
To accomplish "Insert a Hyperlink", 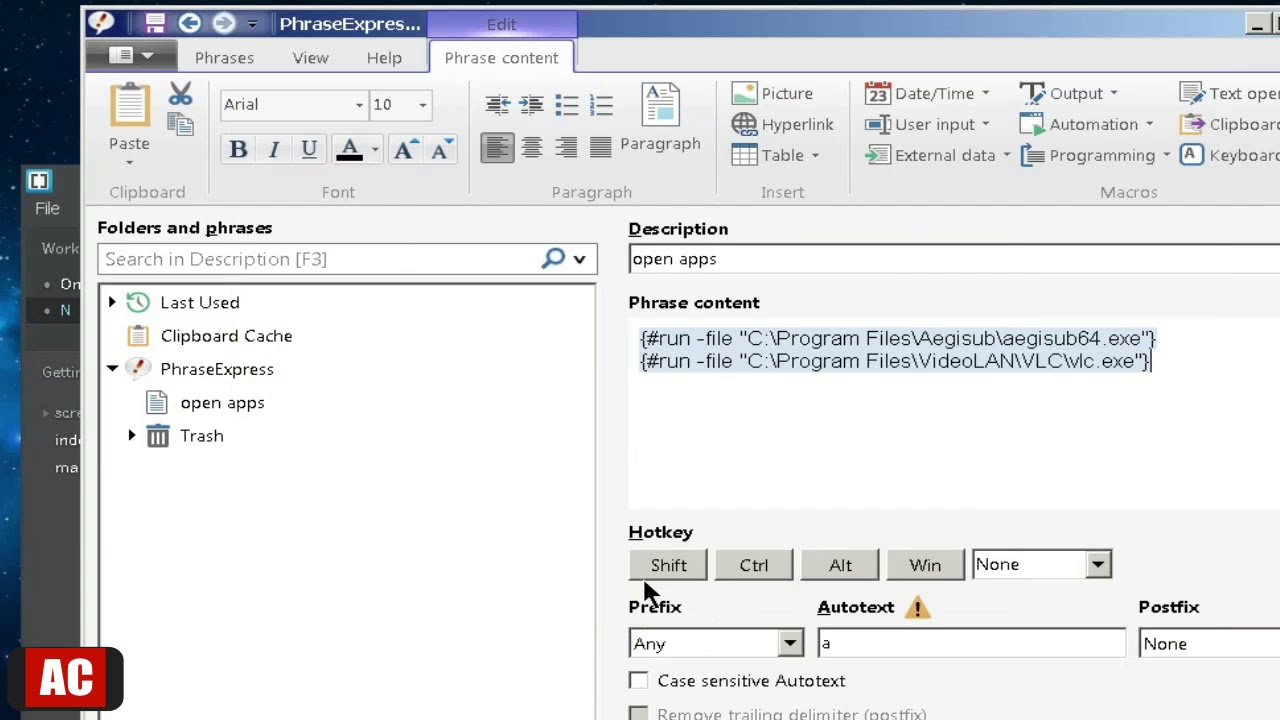I will (783, 124).
